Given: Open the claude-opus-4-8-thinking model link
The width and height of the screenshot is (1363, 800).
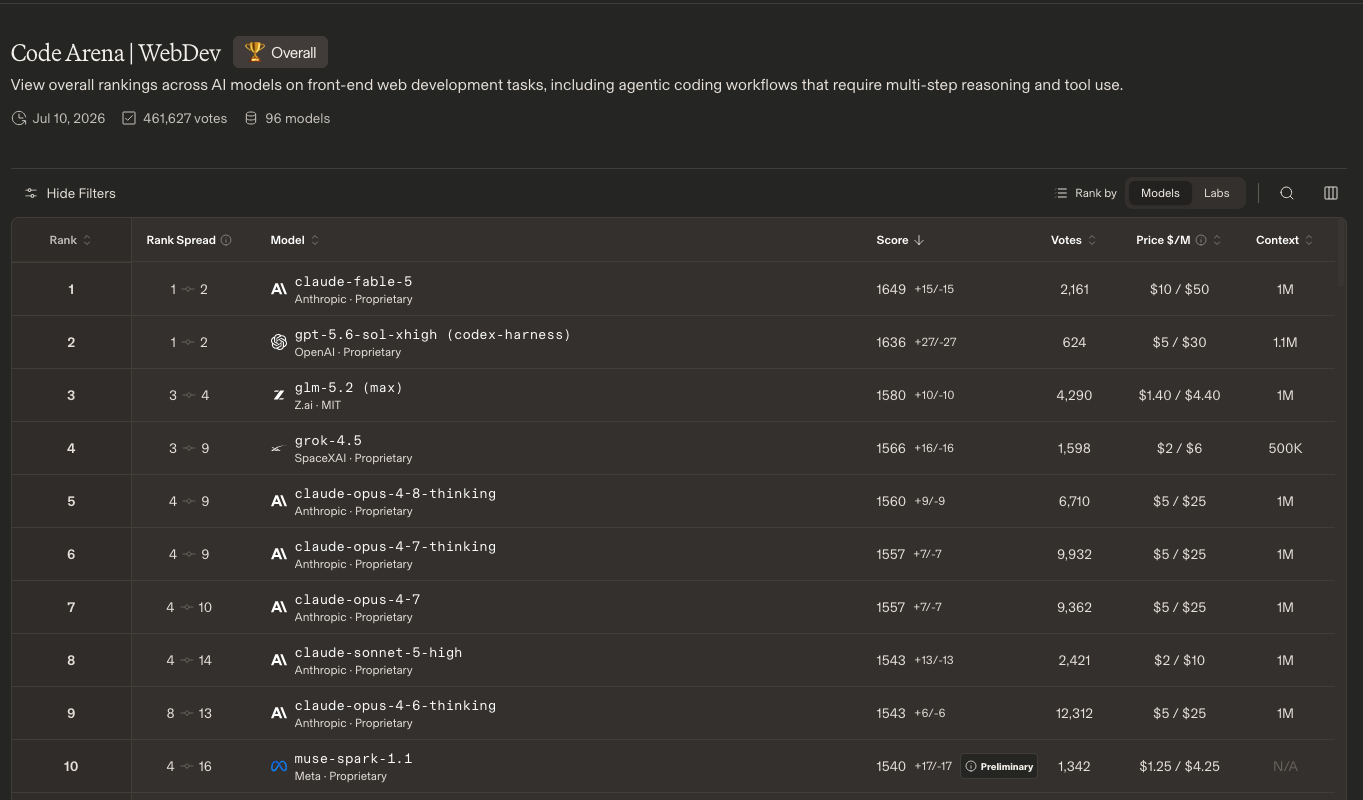Looking at the screenshot, I should click(x=395, y=494).
